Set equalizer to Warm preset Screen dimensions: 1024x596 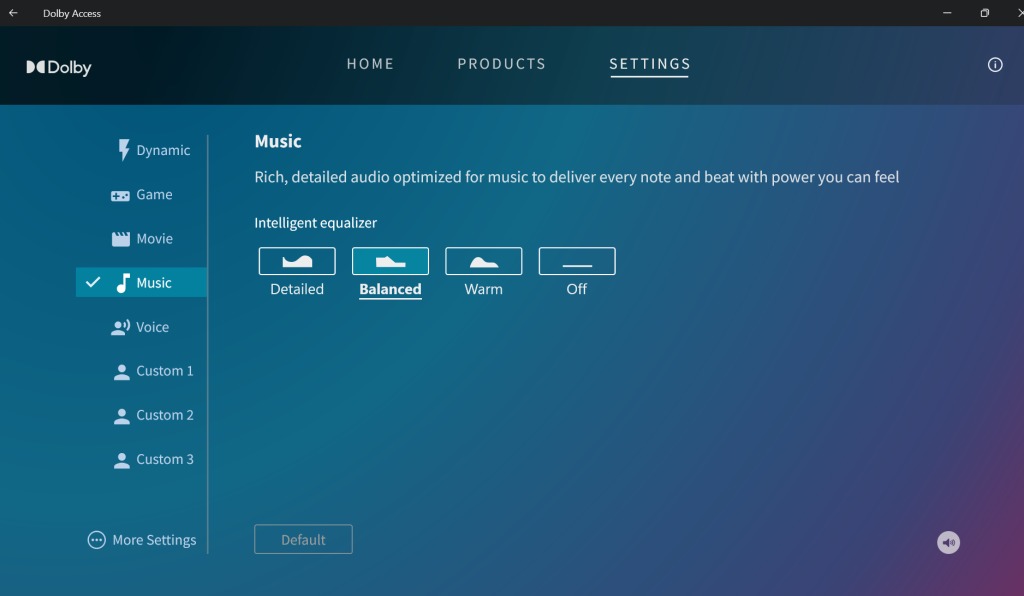483,261
